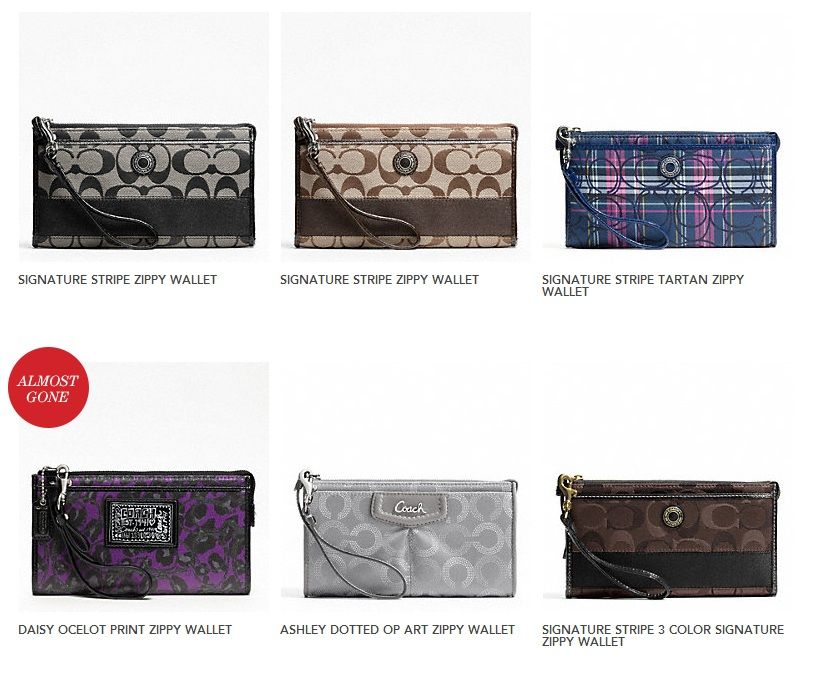The image size is (824, 675).
Task: Open the silver Ashley Dotted Op Art wallet image
Action: coord(406,487)
